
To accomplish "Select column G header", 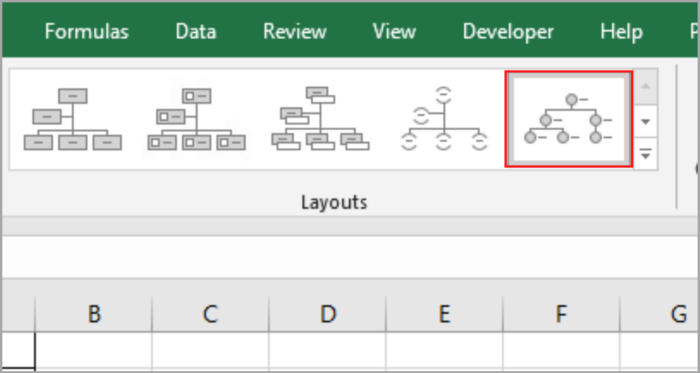I will [x=660, y=314].
